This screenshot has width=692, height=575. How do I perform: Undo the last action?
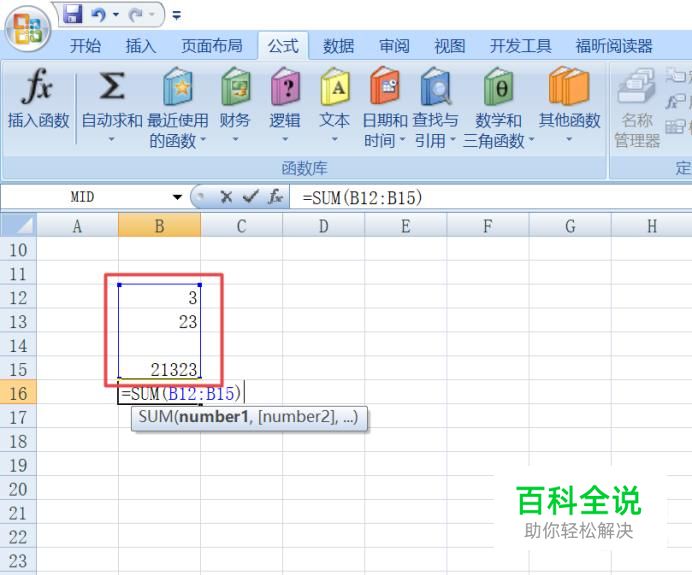point(98,15)
